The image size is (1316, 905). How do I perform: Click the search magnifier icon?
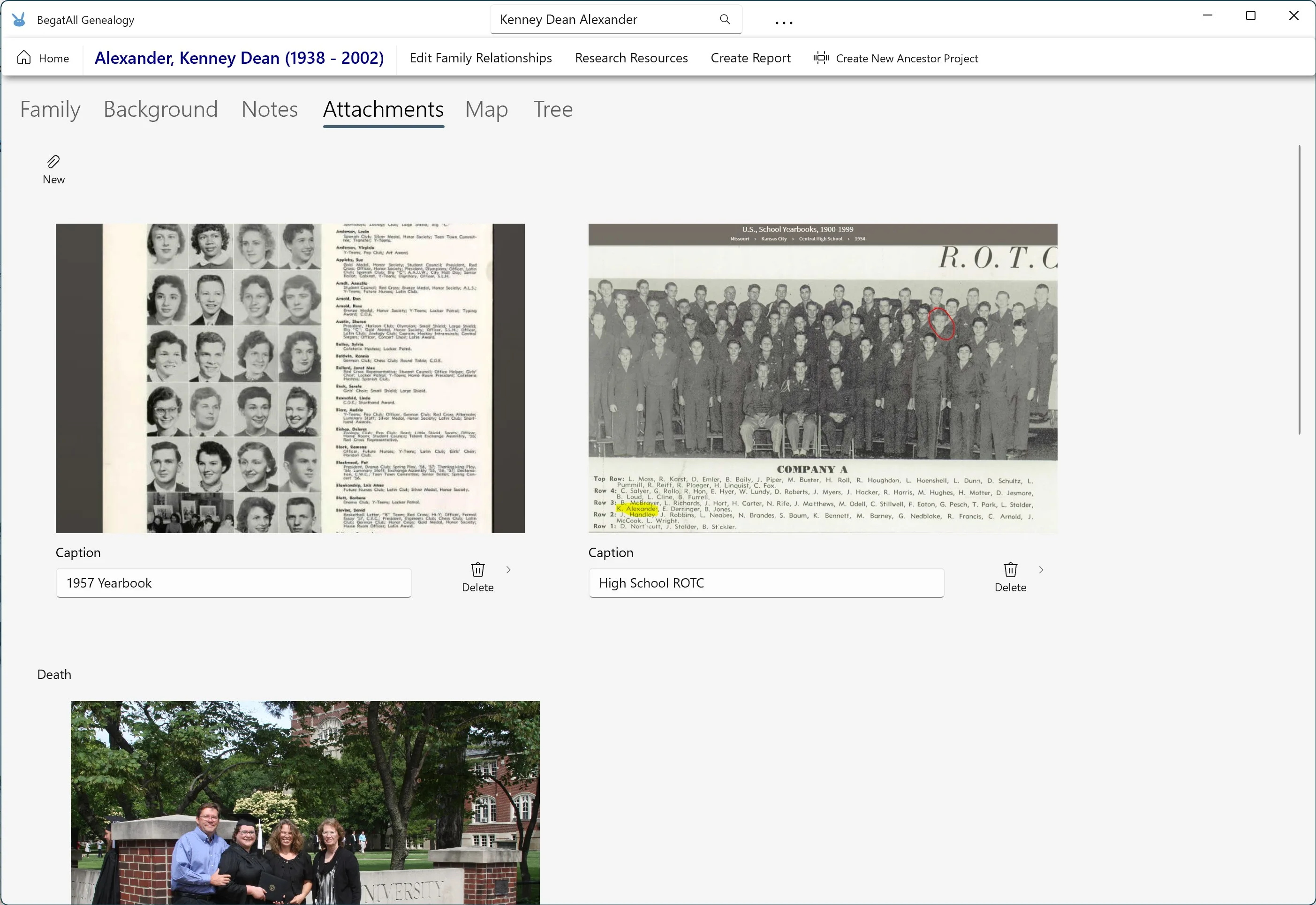coord(725,19)
